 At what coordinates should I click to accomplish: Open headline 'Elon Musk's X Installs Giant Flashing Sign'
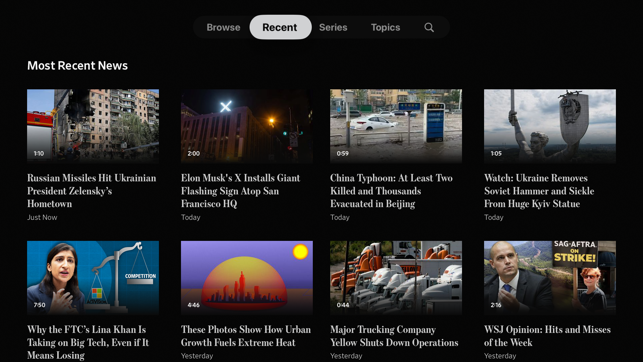click(x=240, y=191)
